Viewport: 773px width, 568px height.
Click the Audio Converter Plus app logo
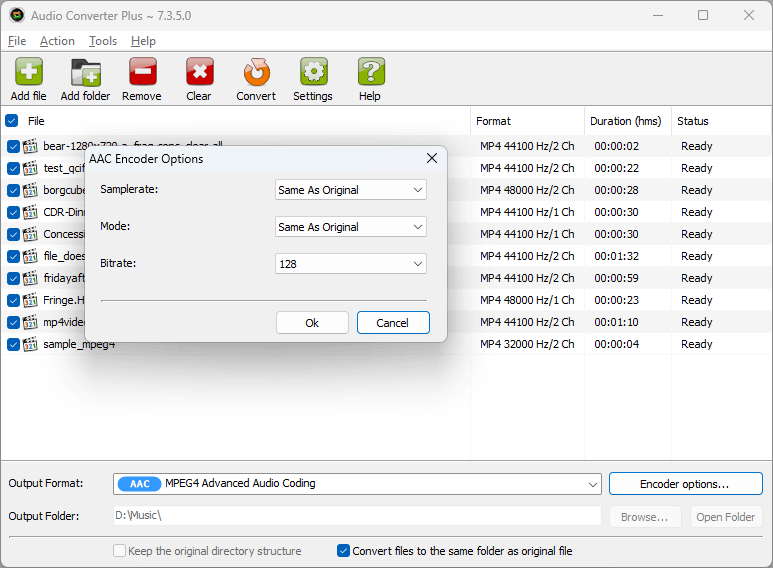point(17,15)
